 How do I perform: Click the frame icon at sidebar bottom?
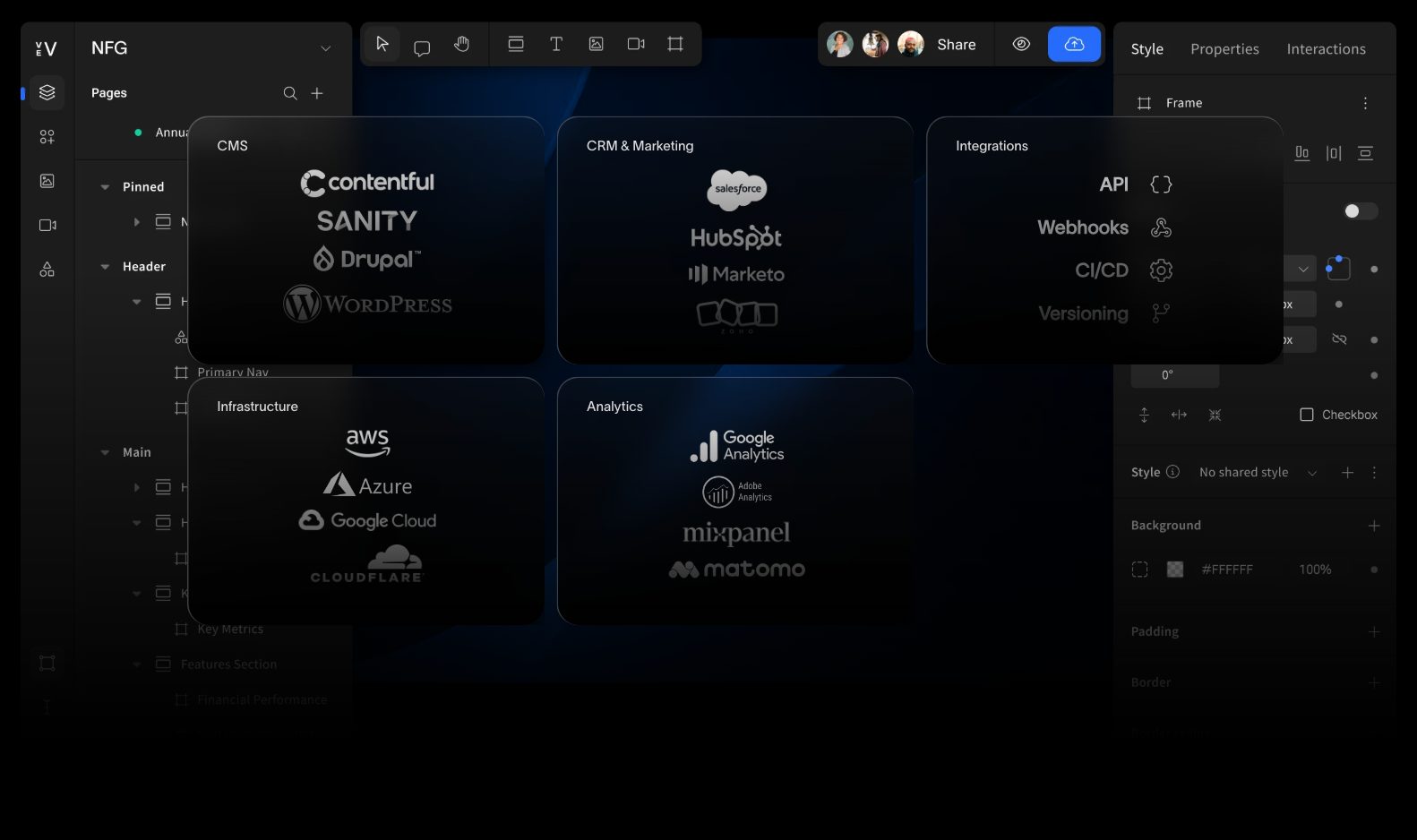(x=47, y=663)
